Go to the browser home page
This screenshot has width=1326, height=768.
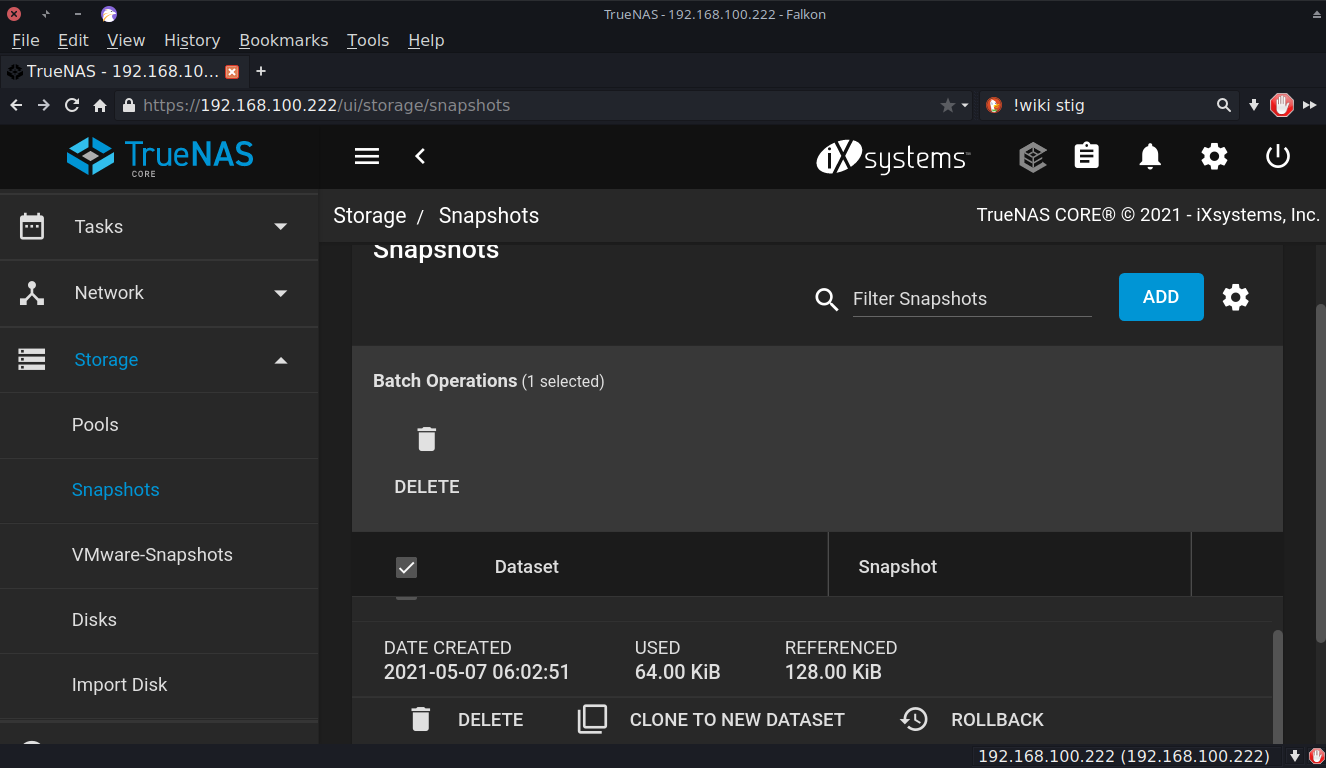coord(100,105)
